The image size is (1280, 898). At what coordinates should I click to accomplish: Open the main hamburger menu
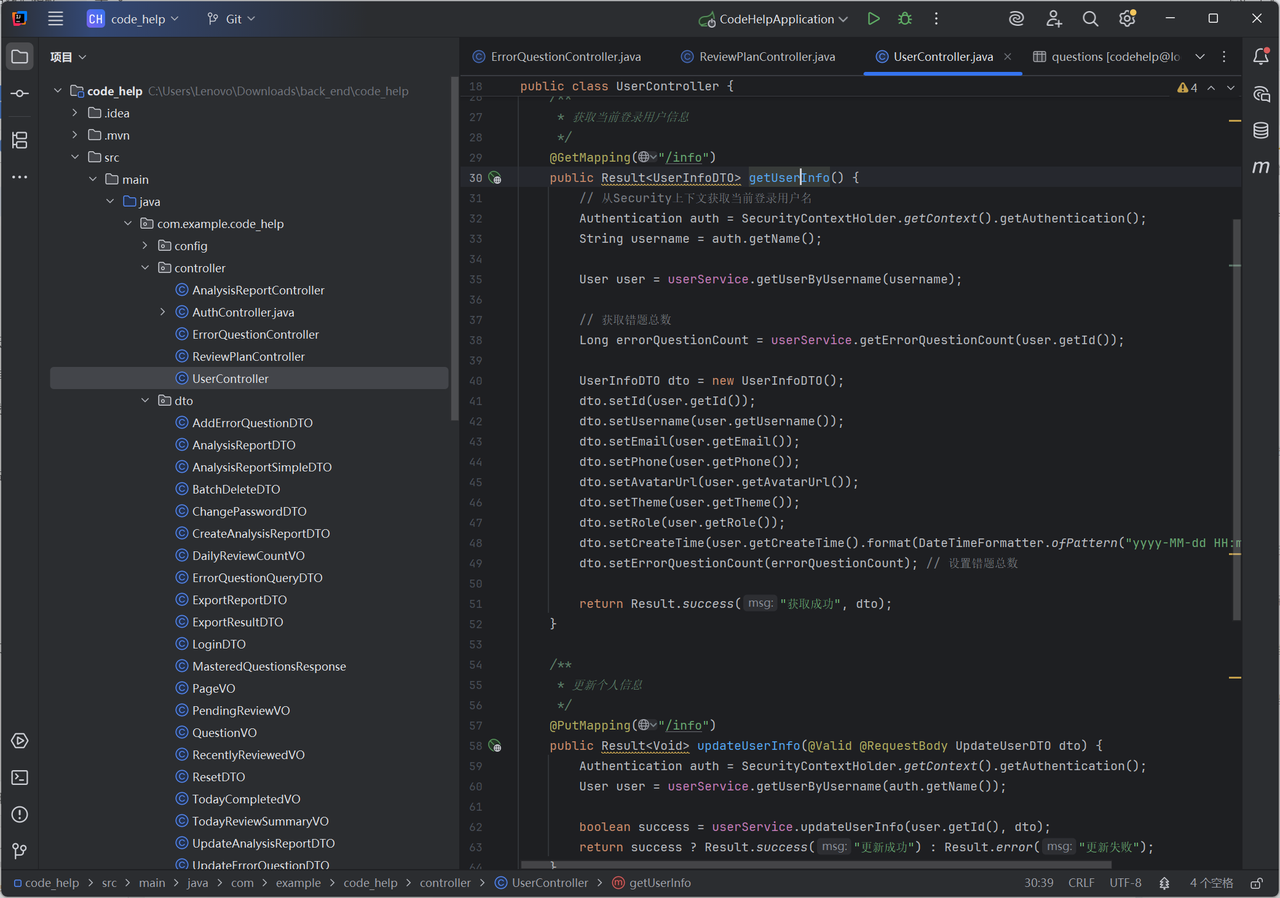(55, 19)
